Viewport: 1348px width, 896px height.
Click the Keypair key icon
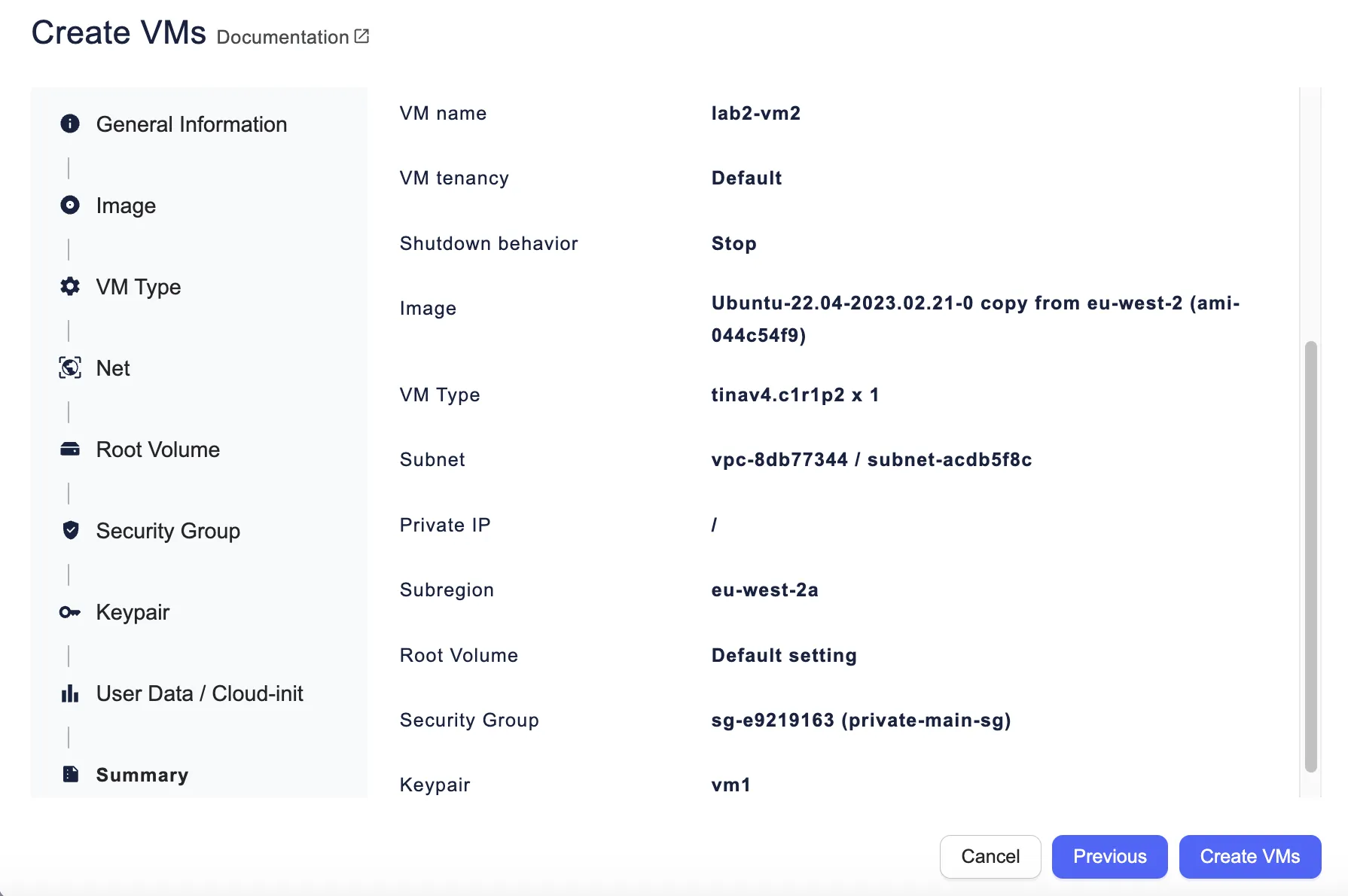(70, 612)
